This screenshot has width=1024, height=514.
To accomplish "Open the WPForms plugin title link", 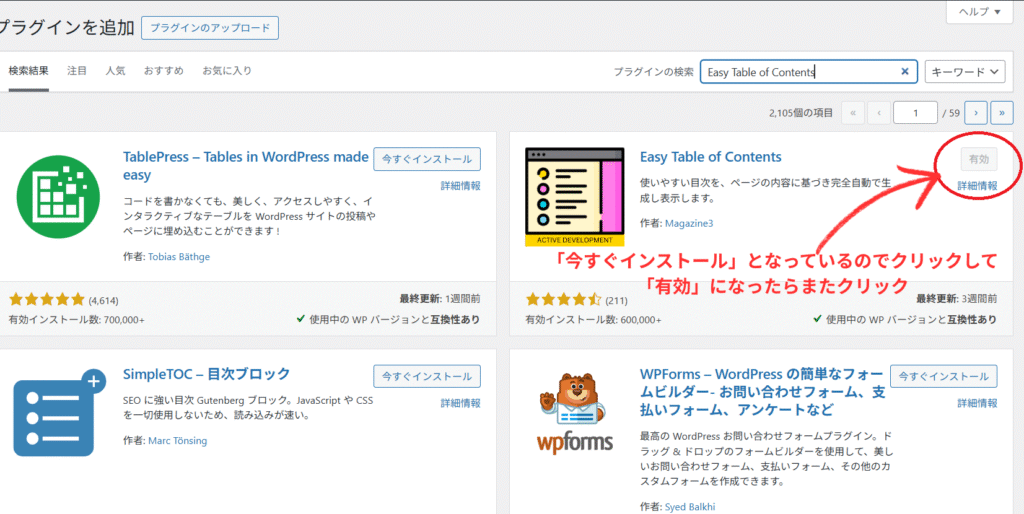I will coord(763,392).
